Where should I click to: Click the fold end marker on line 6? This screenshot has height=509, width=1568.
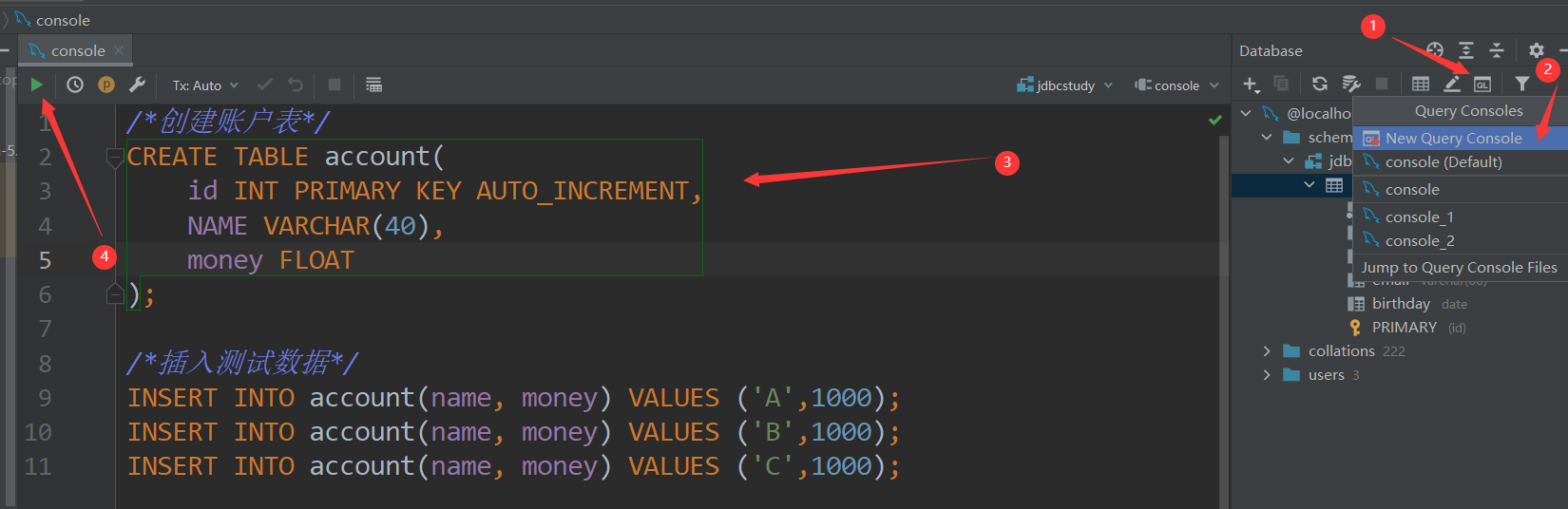point(115,293)
